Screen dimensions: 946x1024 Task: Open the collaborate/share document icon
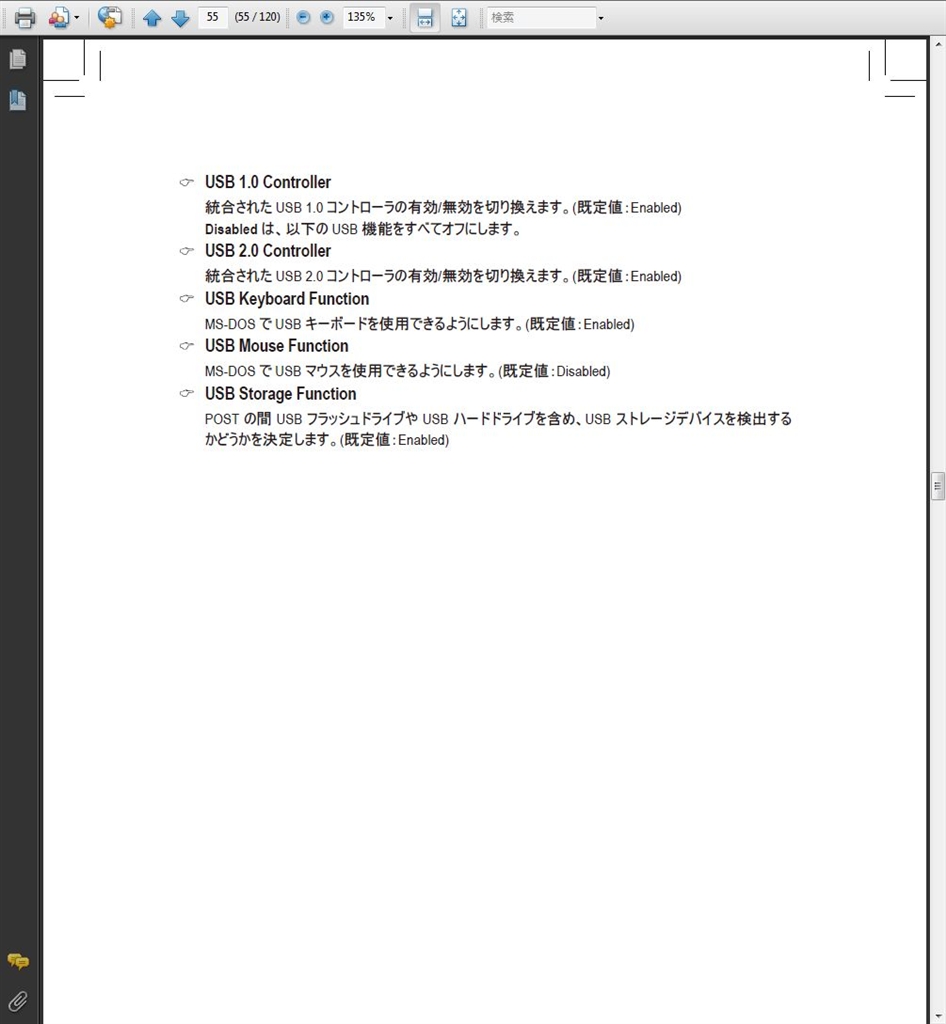click(58, 18)
